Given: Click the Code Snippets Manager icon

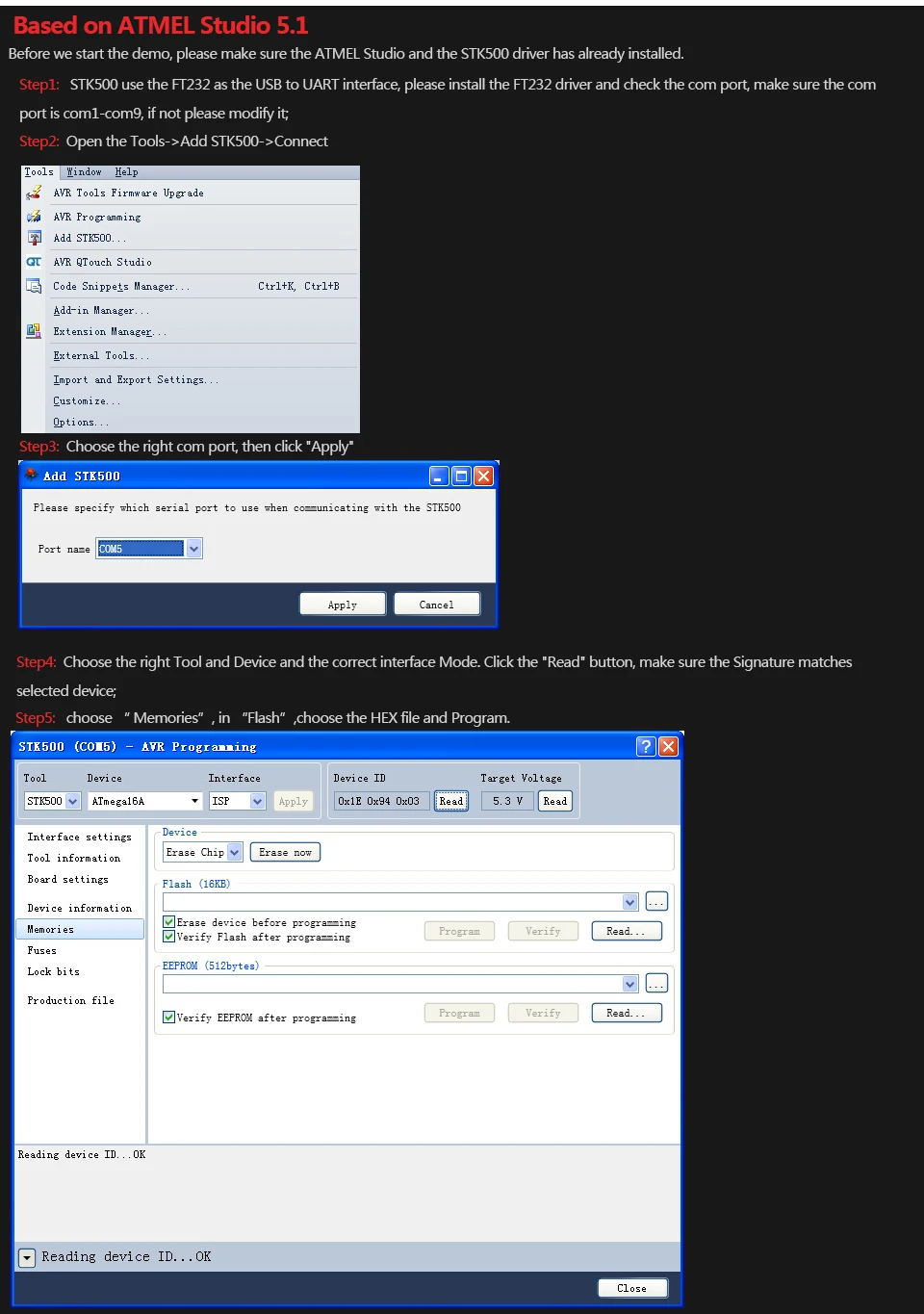Looking at the screenshot, I should (x=34, y=286).
